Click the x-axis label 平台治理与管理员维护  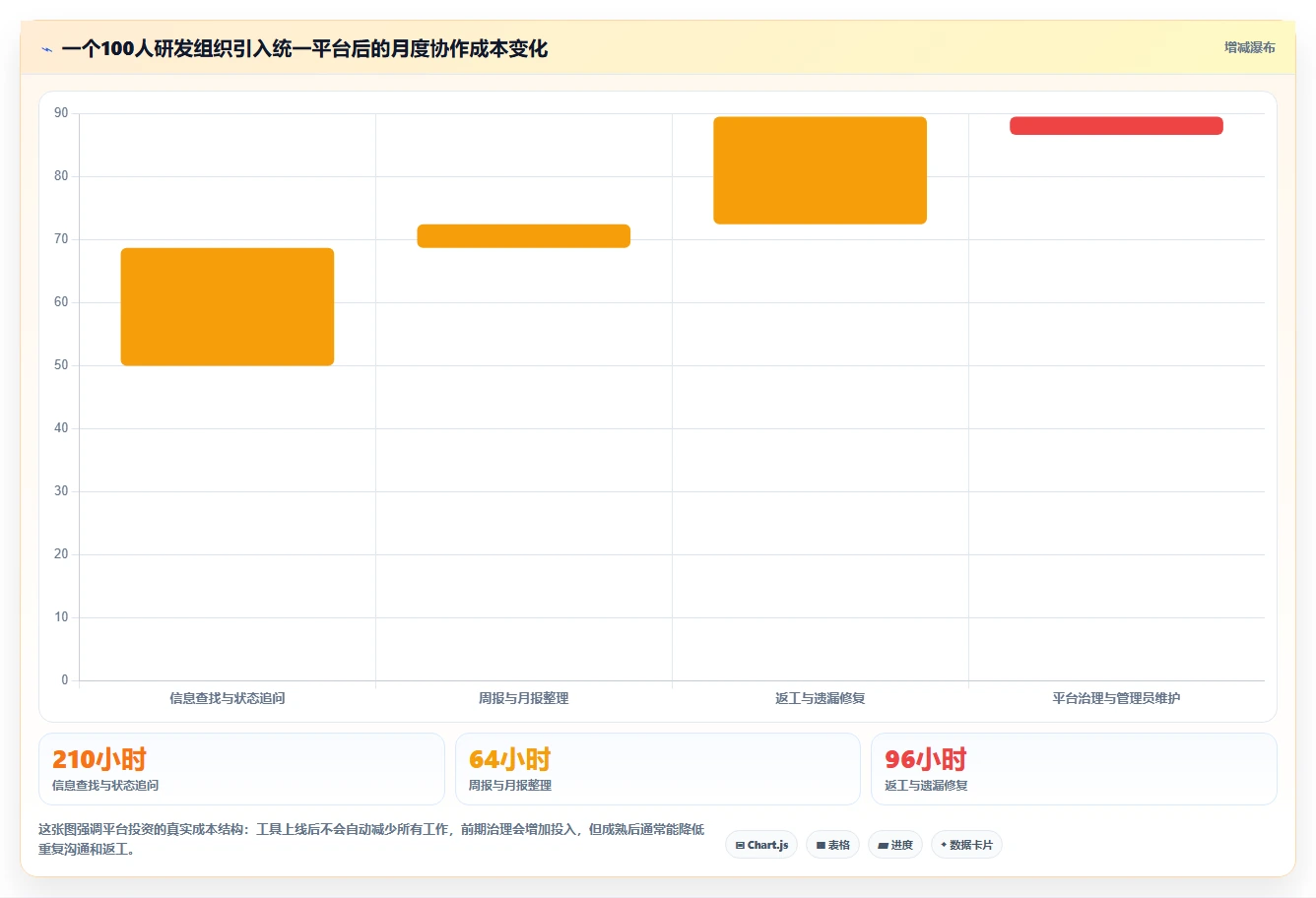pos(1116,698)
